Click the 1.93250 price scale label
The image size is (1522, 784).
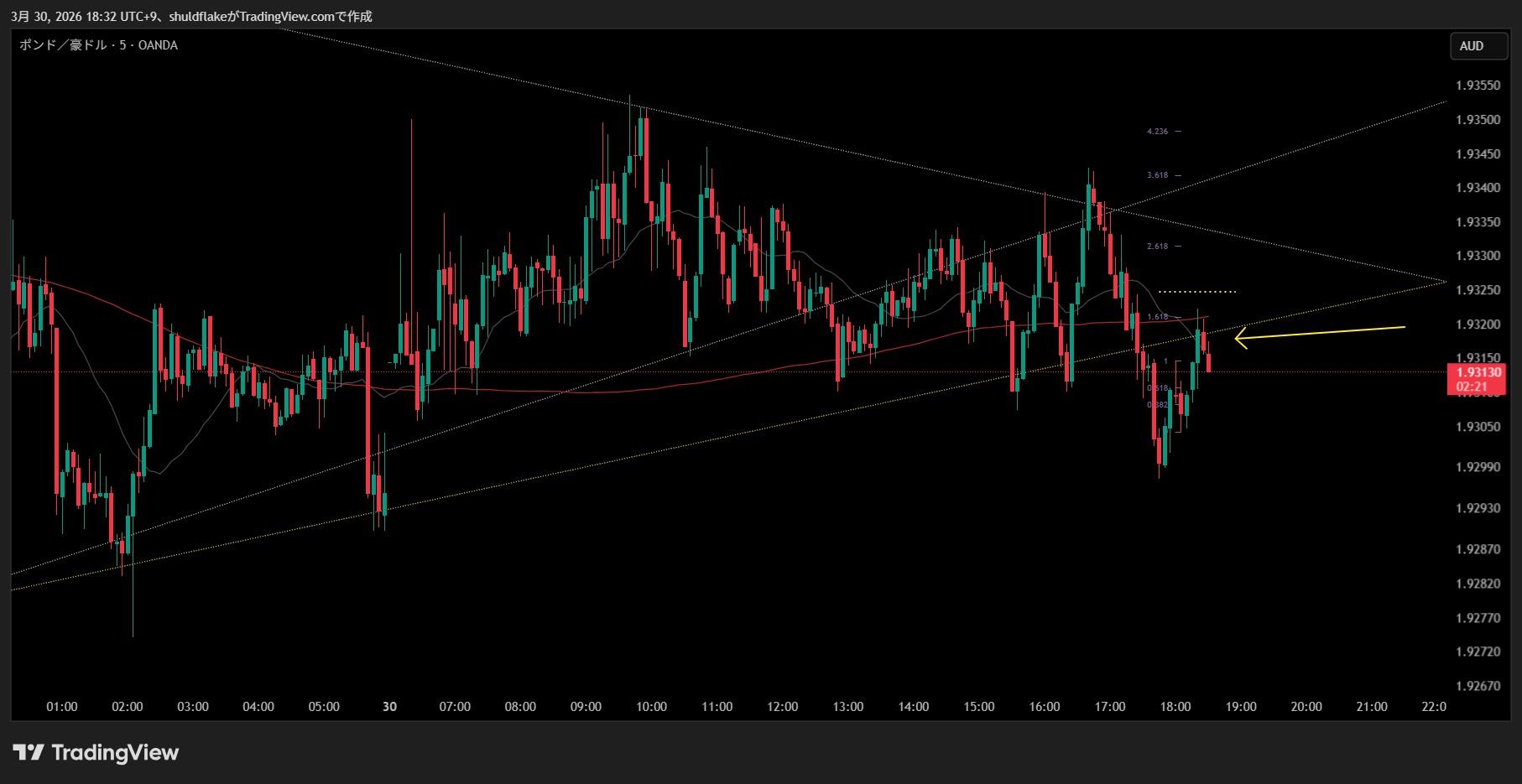pos(1478,290)
